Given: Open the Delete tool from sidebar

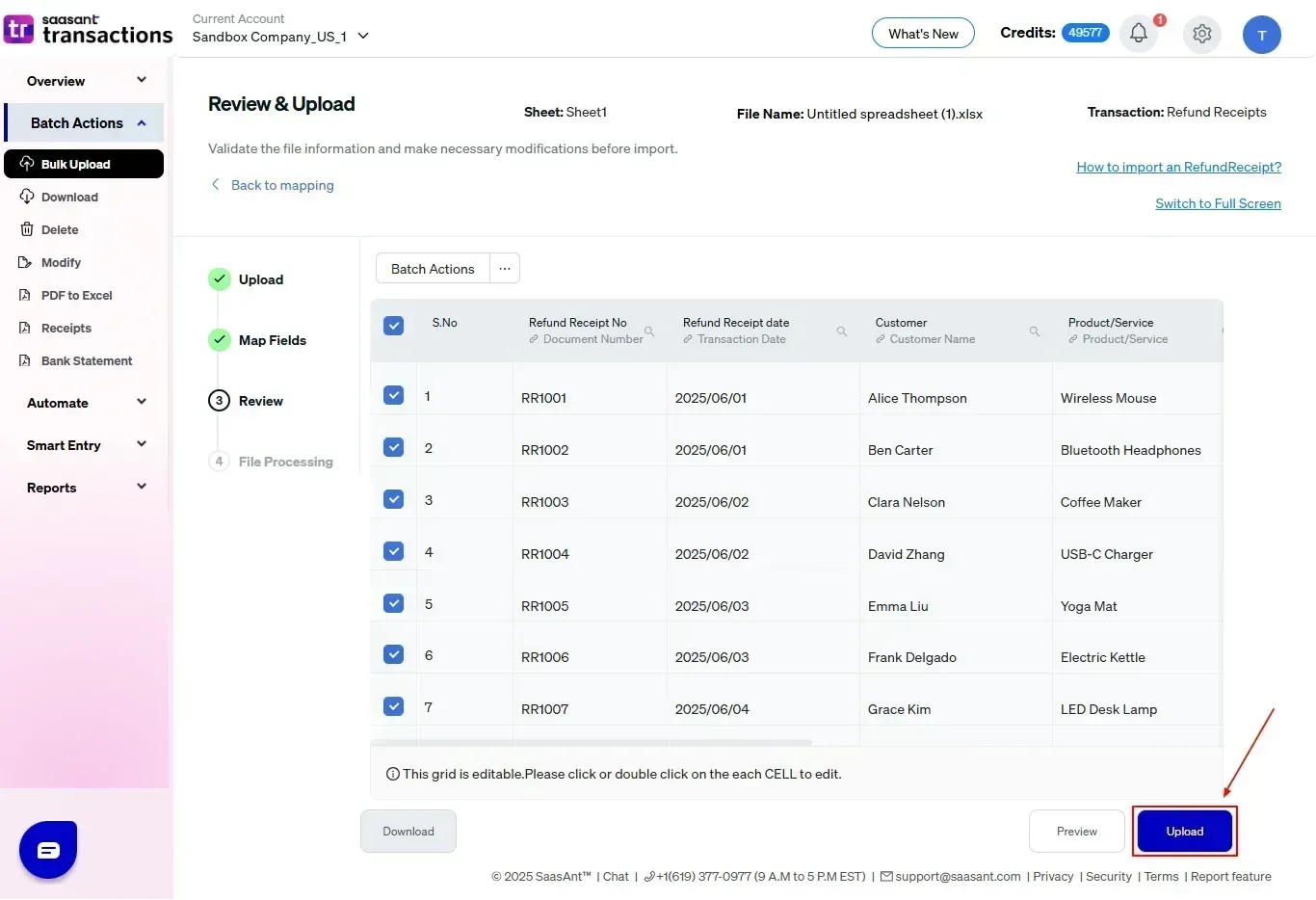Looking at the screenshot, I should click(58, 229).
